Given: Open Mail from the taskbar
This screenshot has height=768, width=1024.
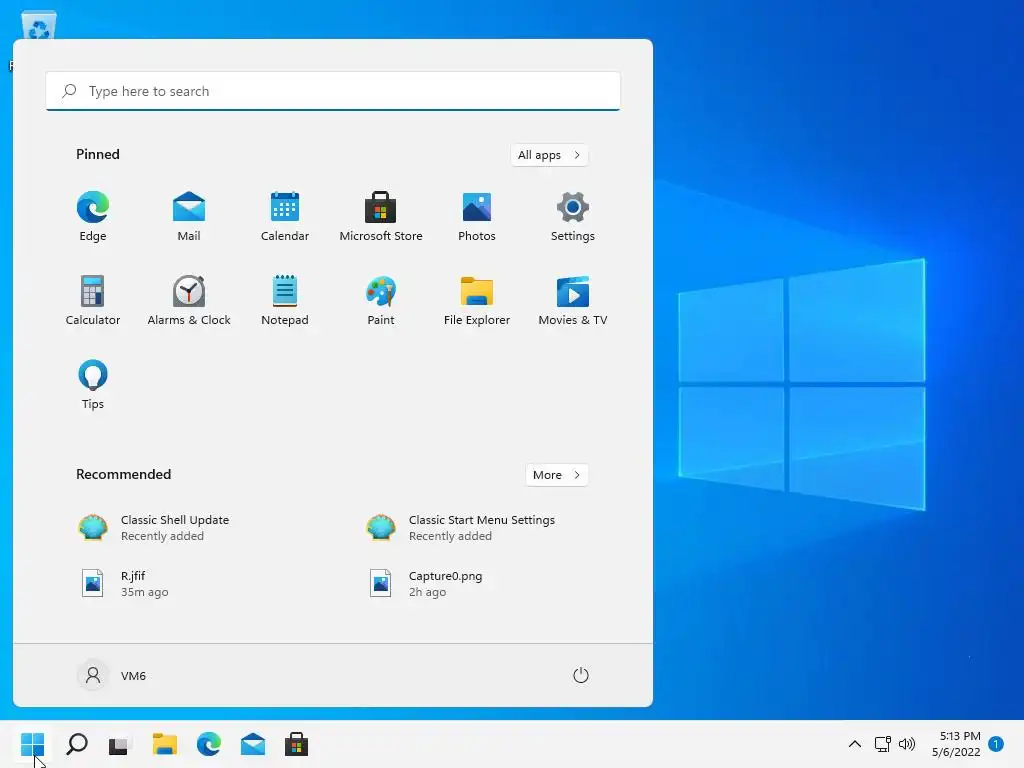Looking at the screenshot, I should point(253,744).
